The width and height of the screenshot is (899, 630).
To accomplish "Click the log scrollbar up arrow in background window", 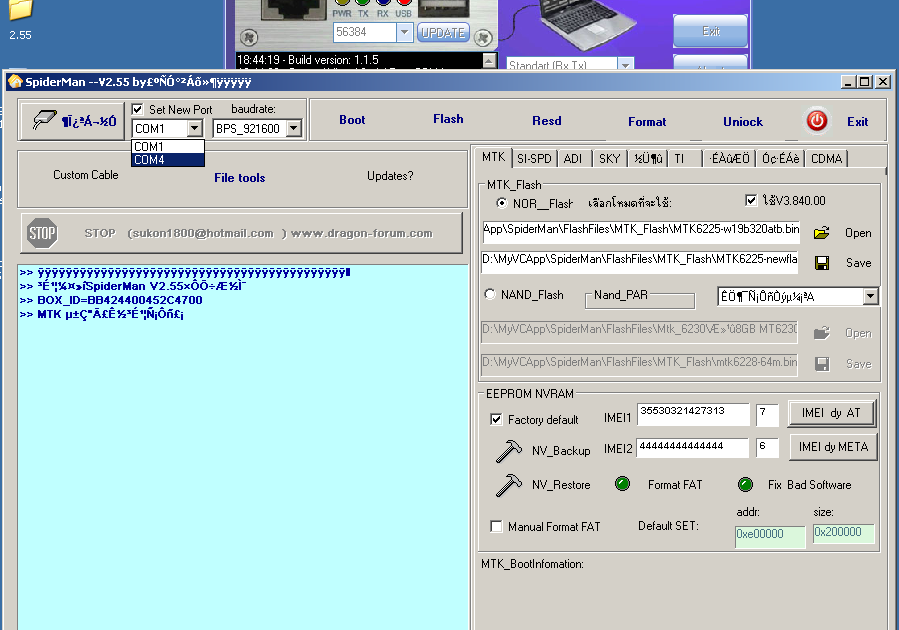I will pyautogui.click(x=489, y=60).
